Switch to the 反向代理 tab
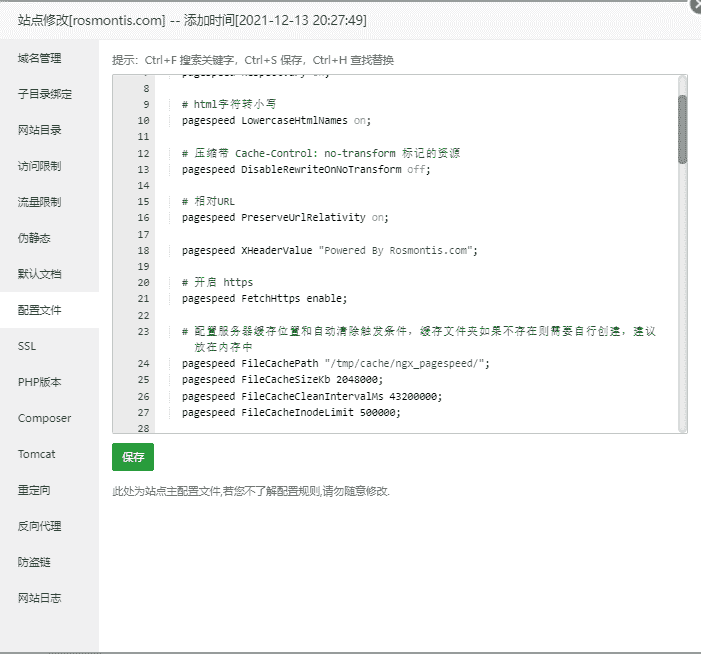The height and width of the screenshot is (654, 701). click(x=49, y=526)
